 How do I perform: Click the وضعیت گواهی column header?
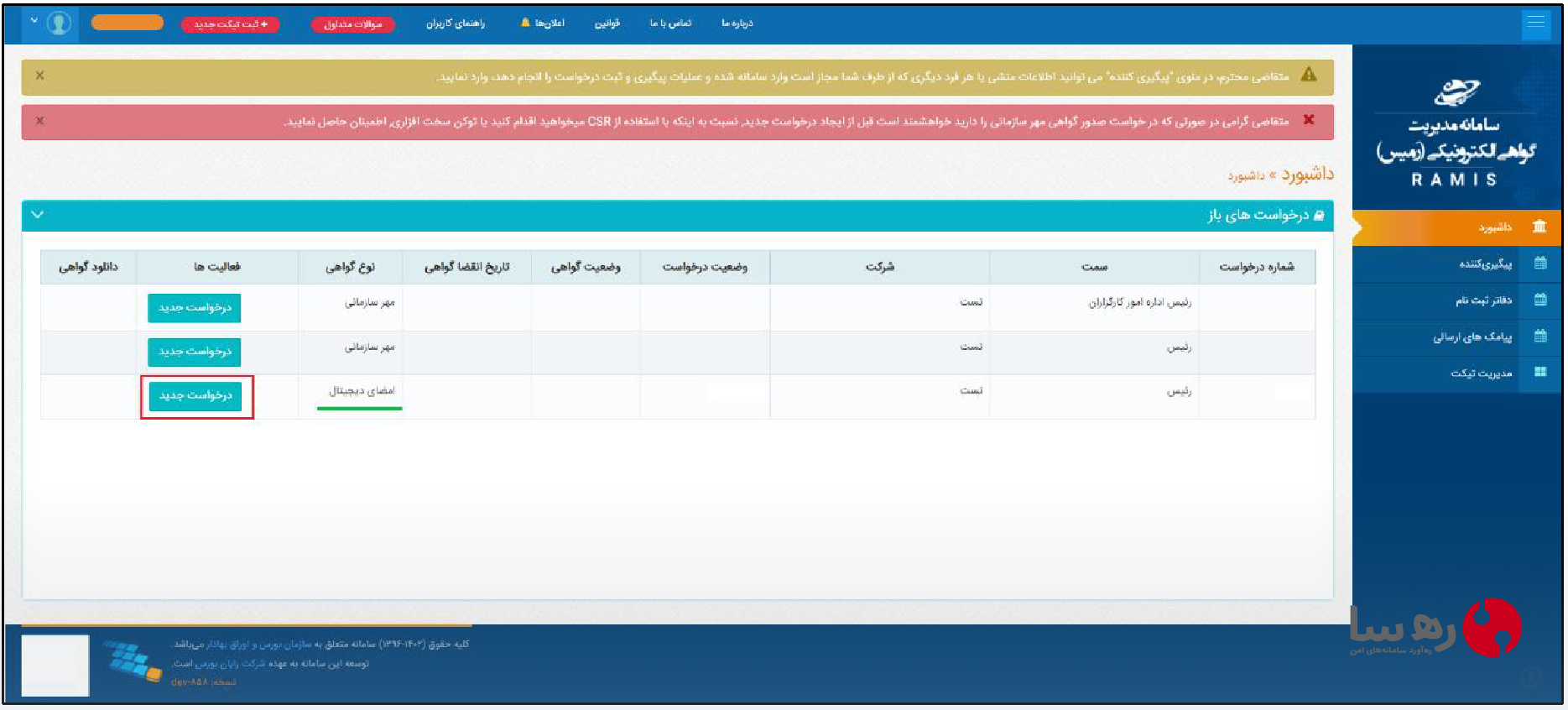click(x=586, y=267)
